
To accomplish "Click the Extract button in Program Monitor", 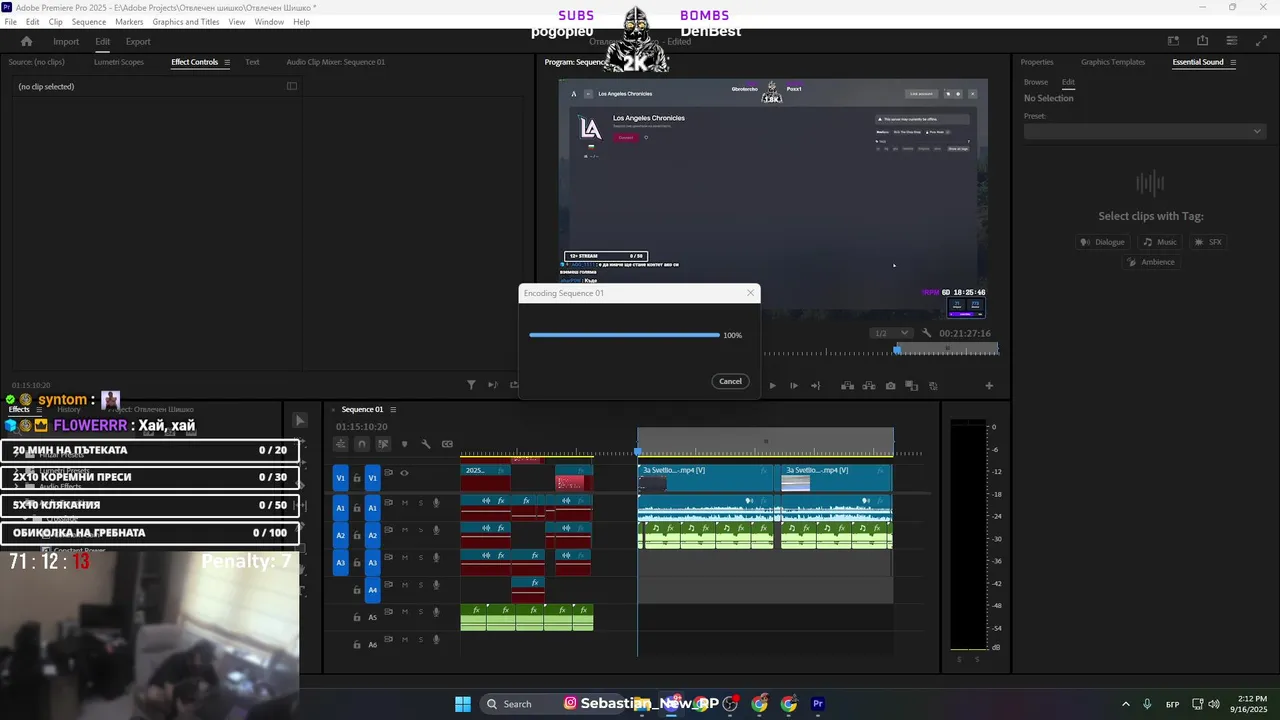I will (x=869, y=386).
